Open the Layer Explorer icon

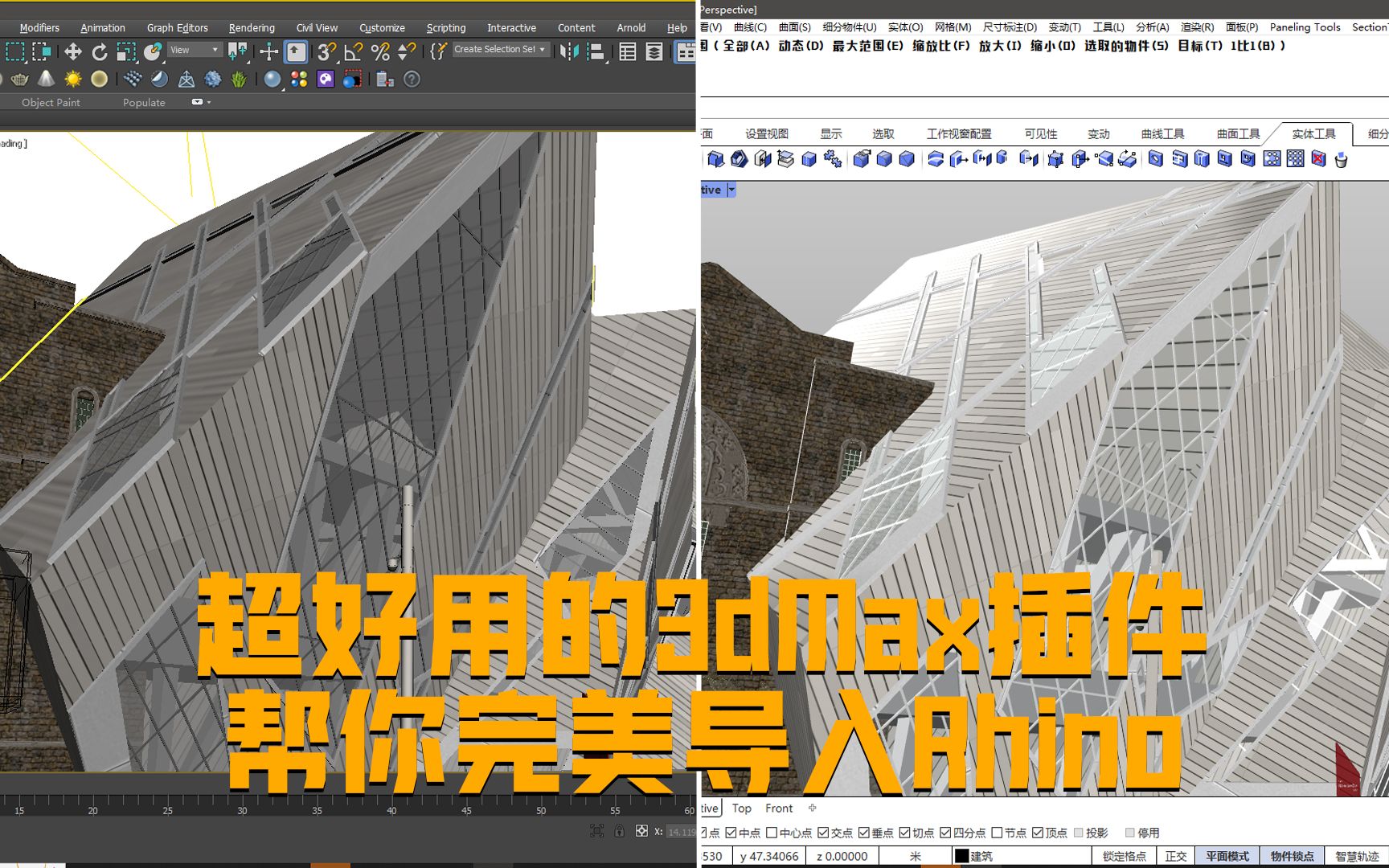click(628, 52)
